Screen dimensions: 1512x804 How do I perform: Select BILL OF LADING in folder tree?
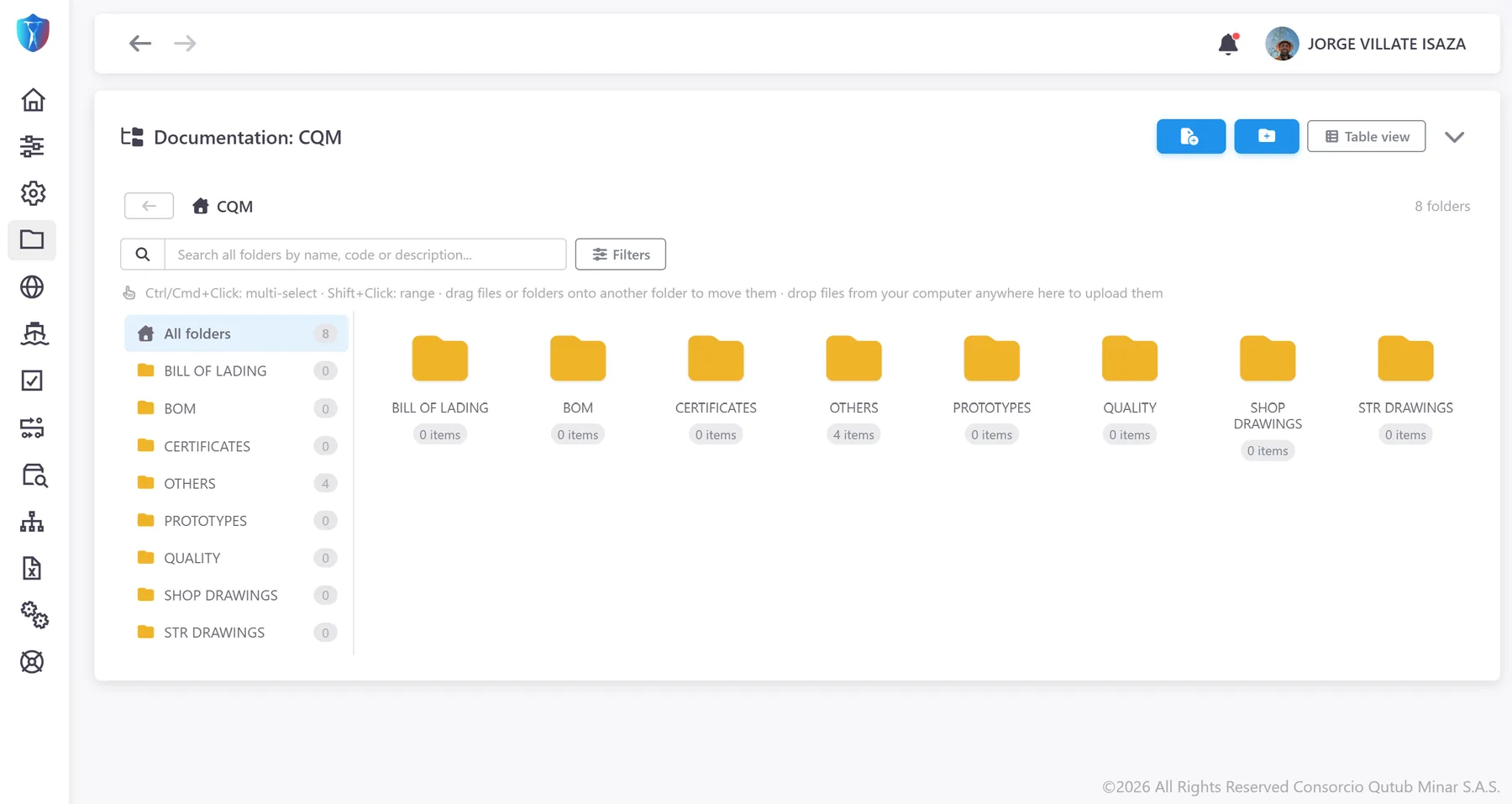coord(236,370)
